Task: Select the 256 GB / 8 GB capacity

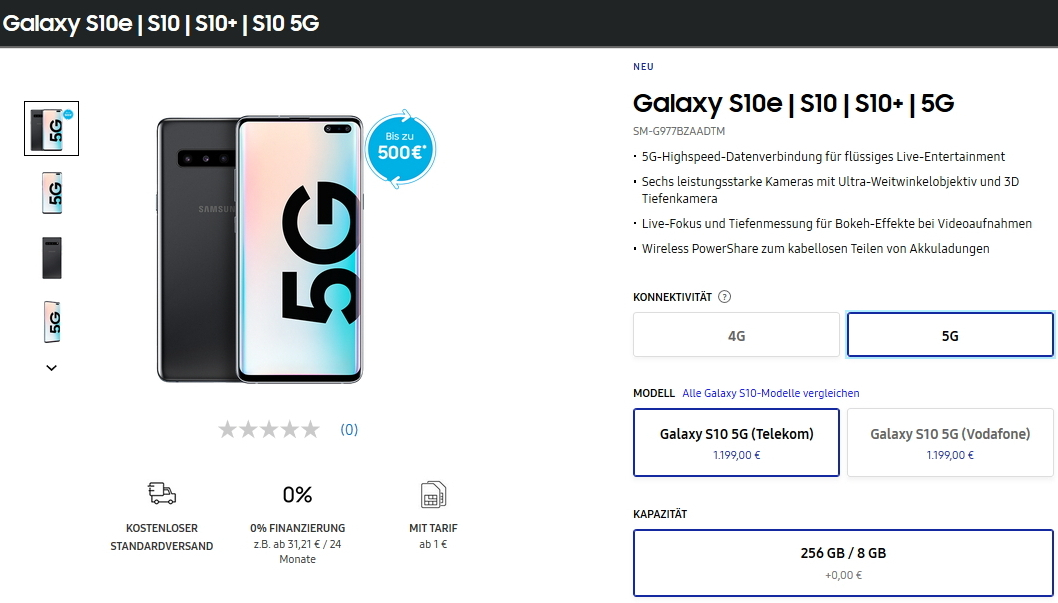Action: pos(843,563)
